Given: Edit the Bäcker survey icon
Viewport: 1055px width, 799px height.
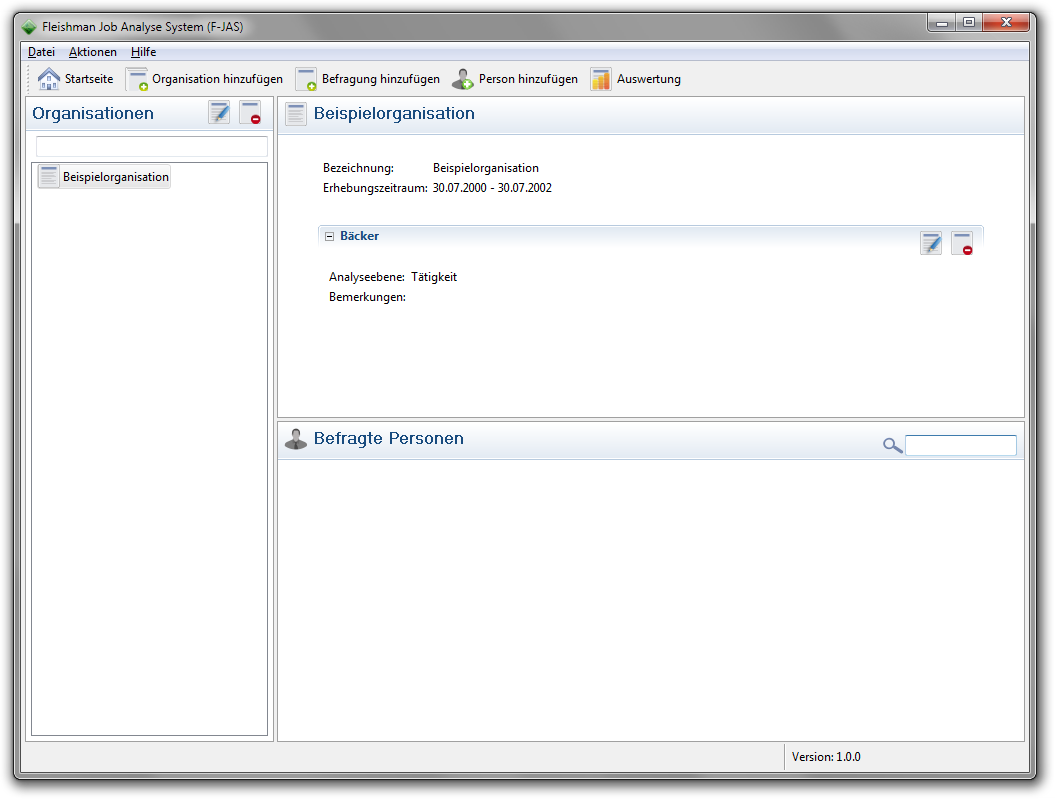Looking at the screenshot, I should (931, 243).
